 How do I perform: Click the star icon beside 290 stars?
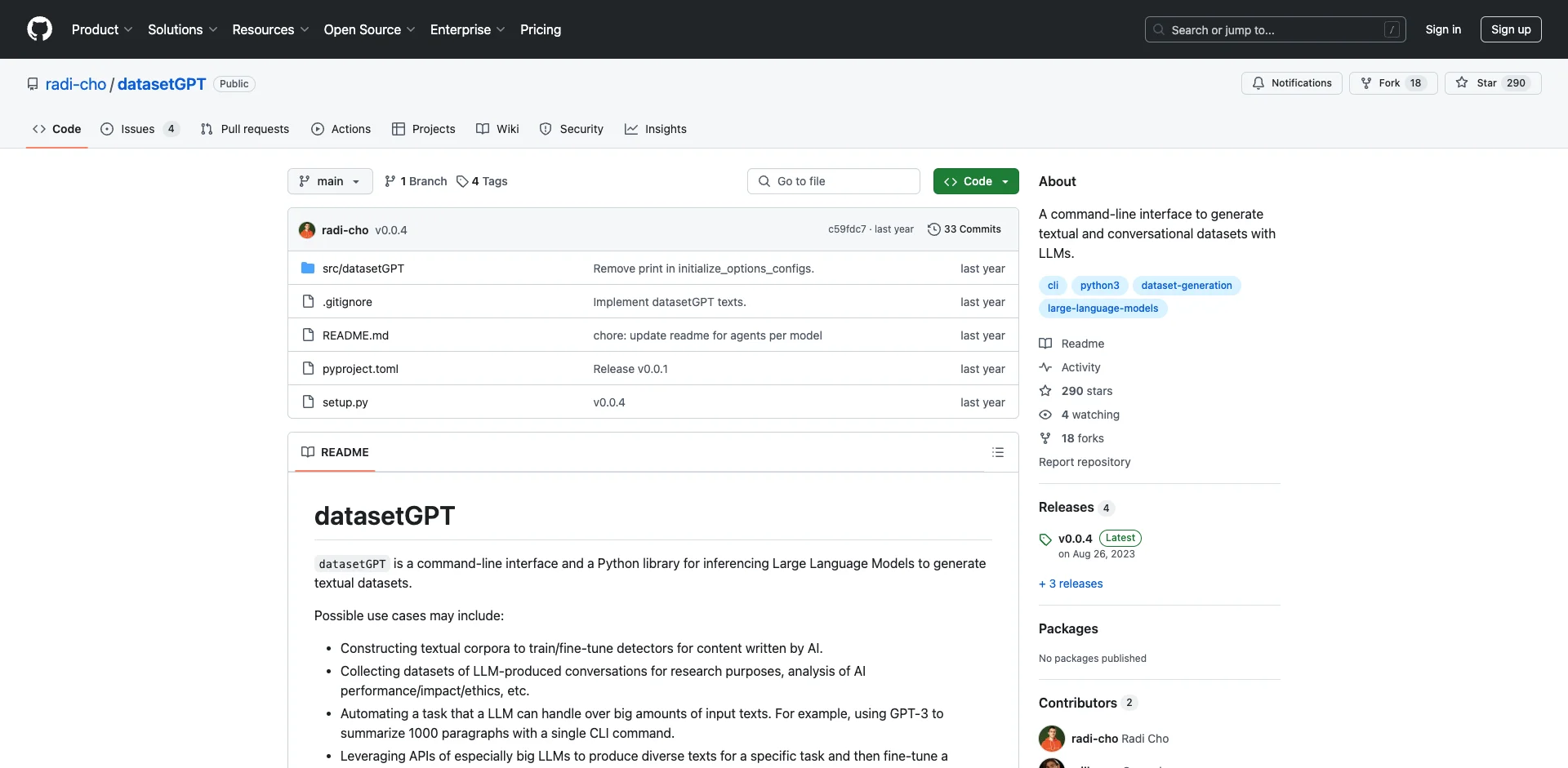coord(1045,391)
